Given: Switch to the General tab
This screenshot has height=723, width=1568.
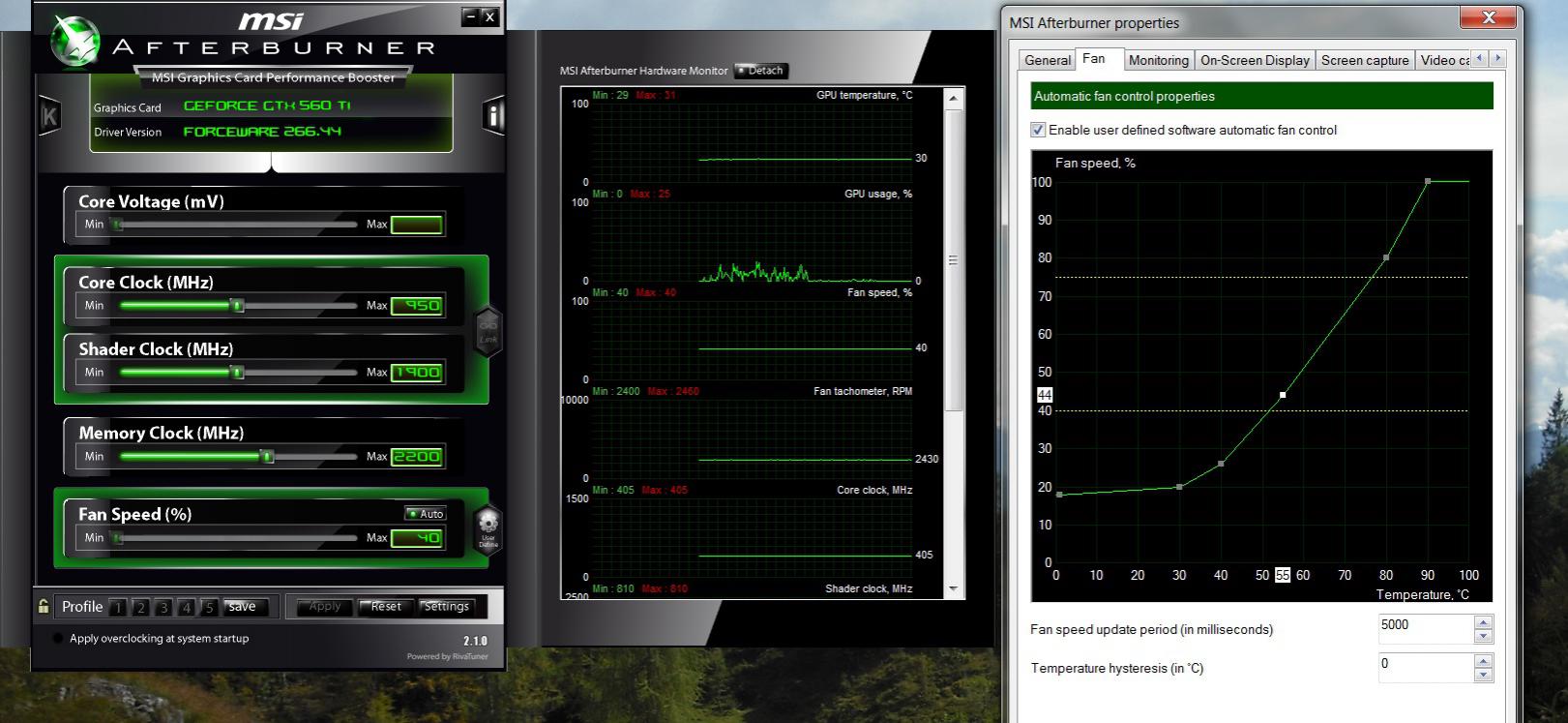Looking at the screenshot, I should [x=1048, y=60].
